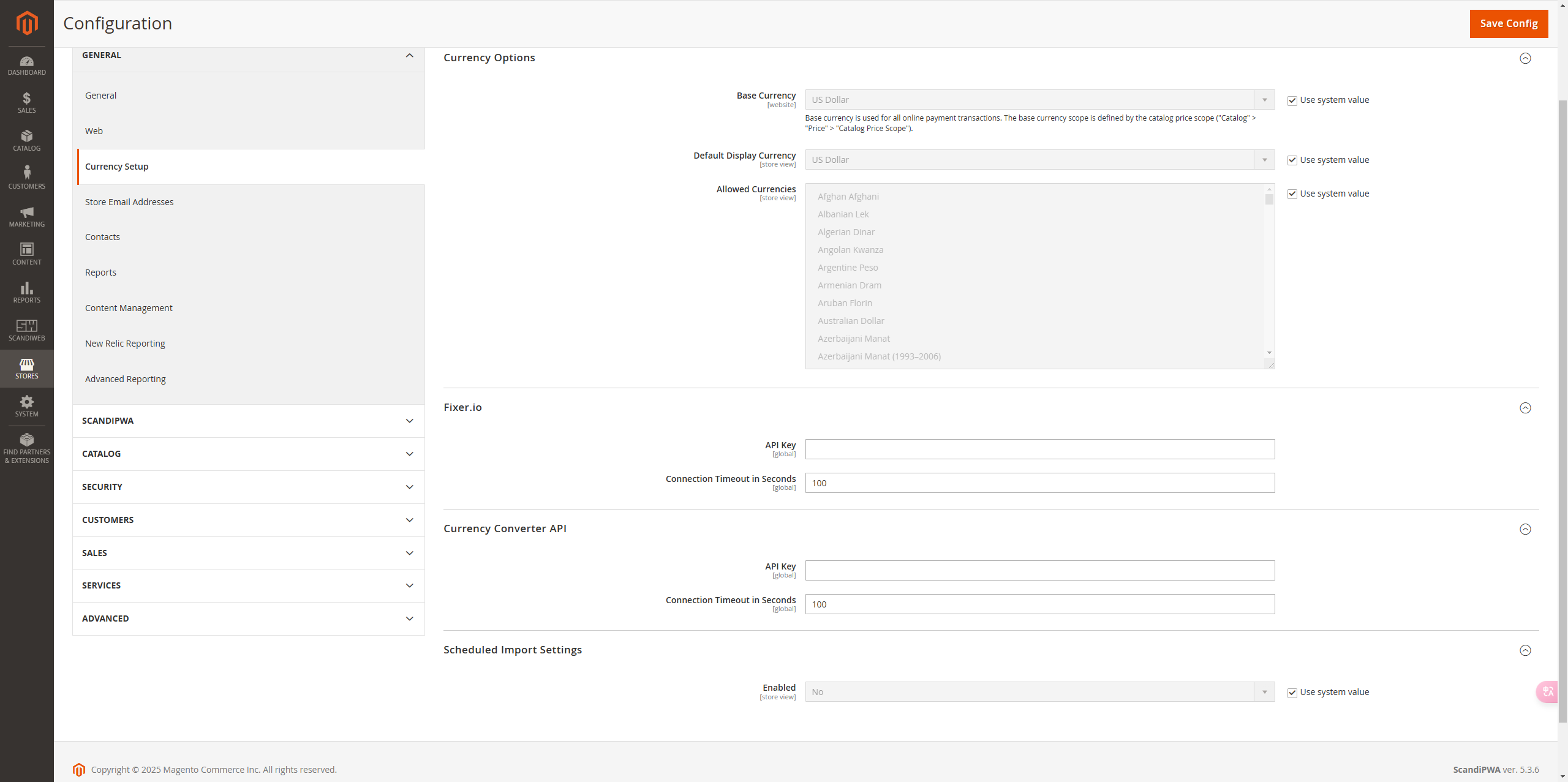Select the Store Email Addresses tab
Screen dimensions: 1568x782
[x=129, y=202]
